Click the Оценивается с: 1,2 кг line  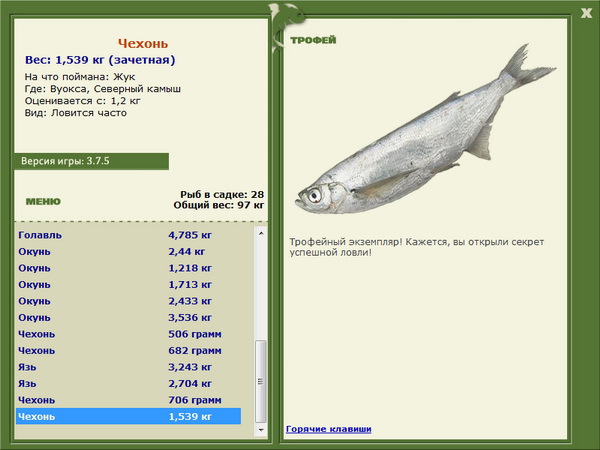(83, 101)
